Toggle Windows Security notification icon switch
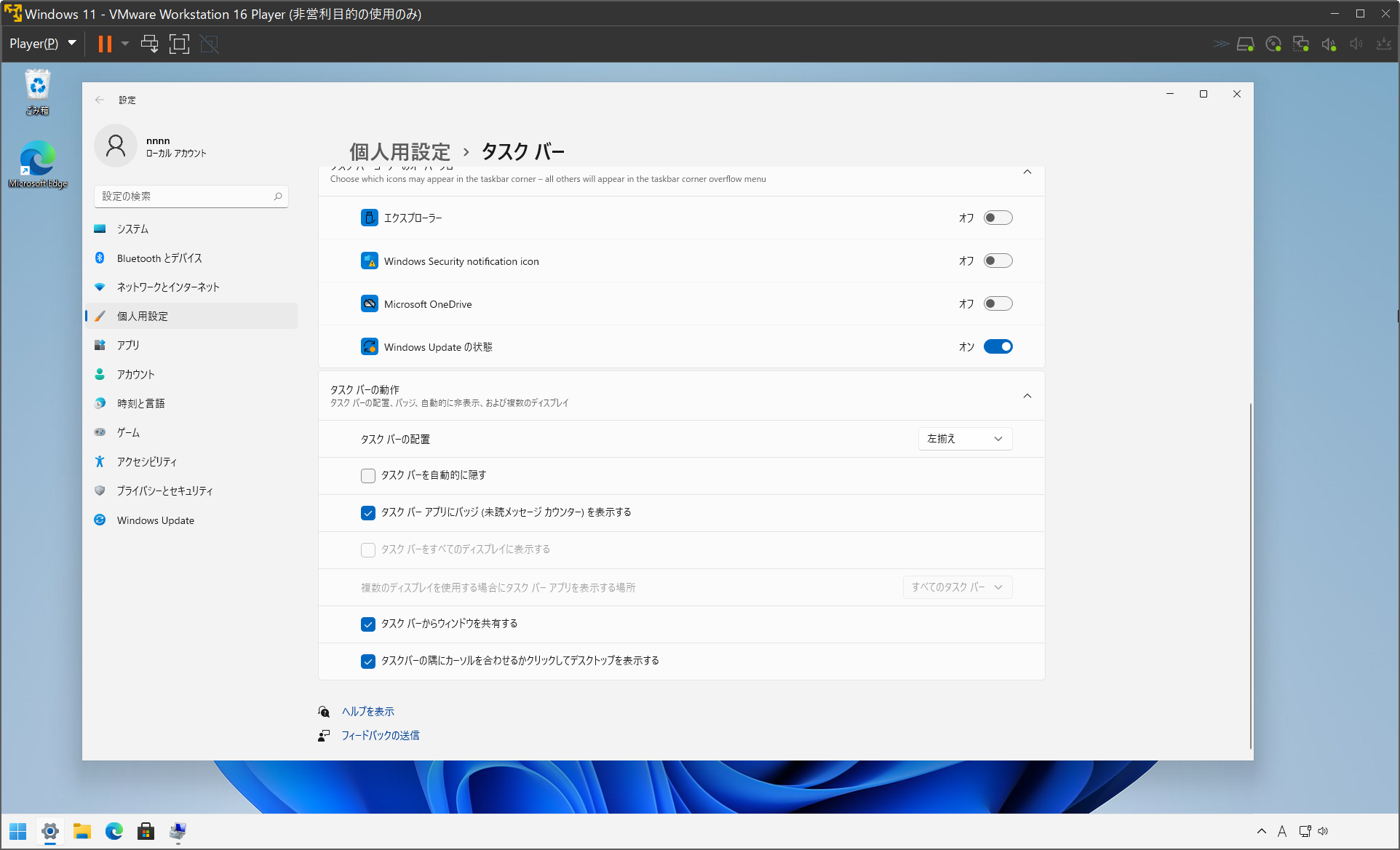The image size is (1400, 850). pos(998,261)
